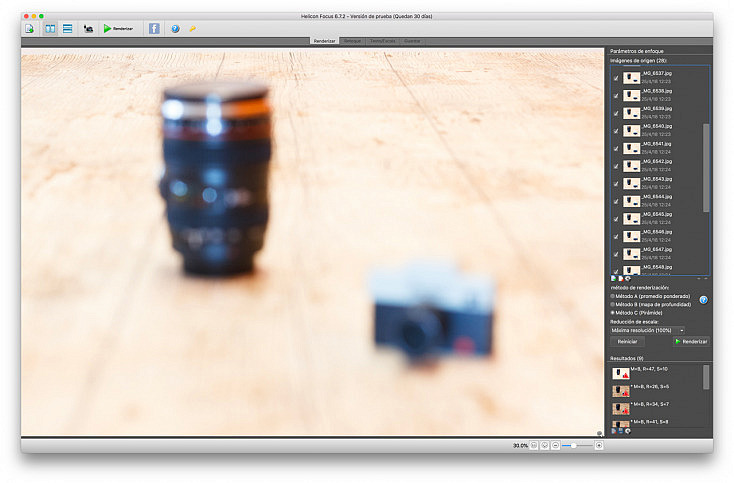Open the Máxima resolución (100%) dropdown
This screenshot has height=483, width=734.
tap(647, 330)
